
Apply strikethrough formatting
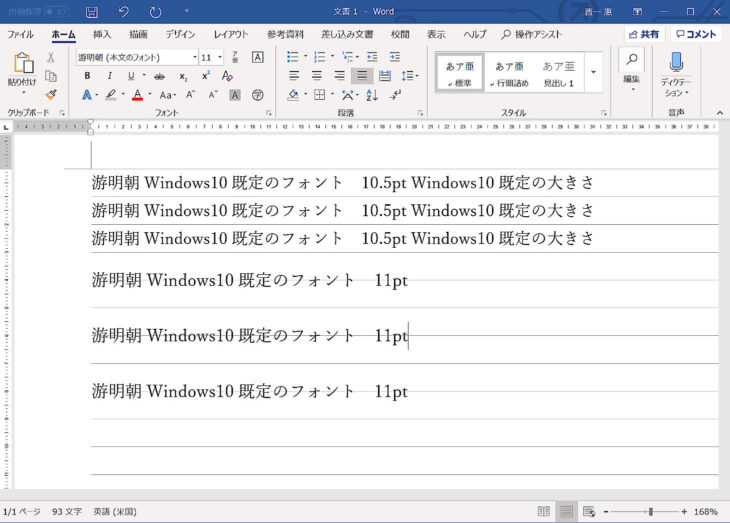click(x=159, y=76)
